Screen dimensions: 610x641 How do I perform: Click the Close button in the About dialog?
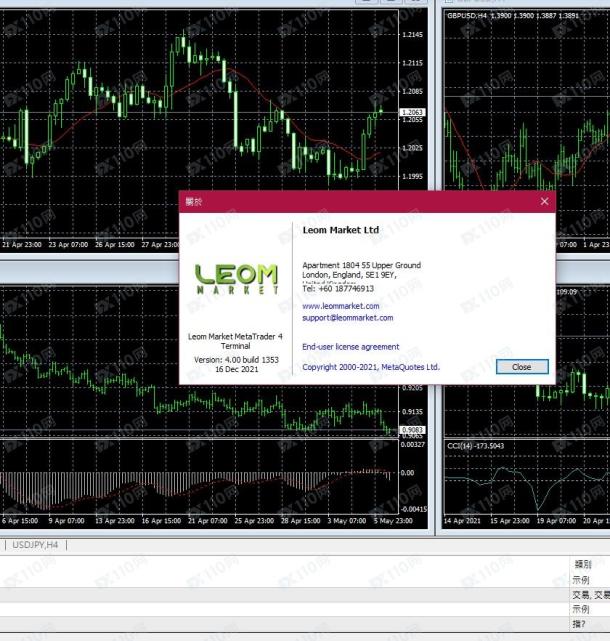click(x=522, y=367)
